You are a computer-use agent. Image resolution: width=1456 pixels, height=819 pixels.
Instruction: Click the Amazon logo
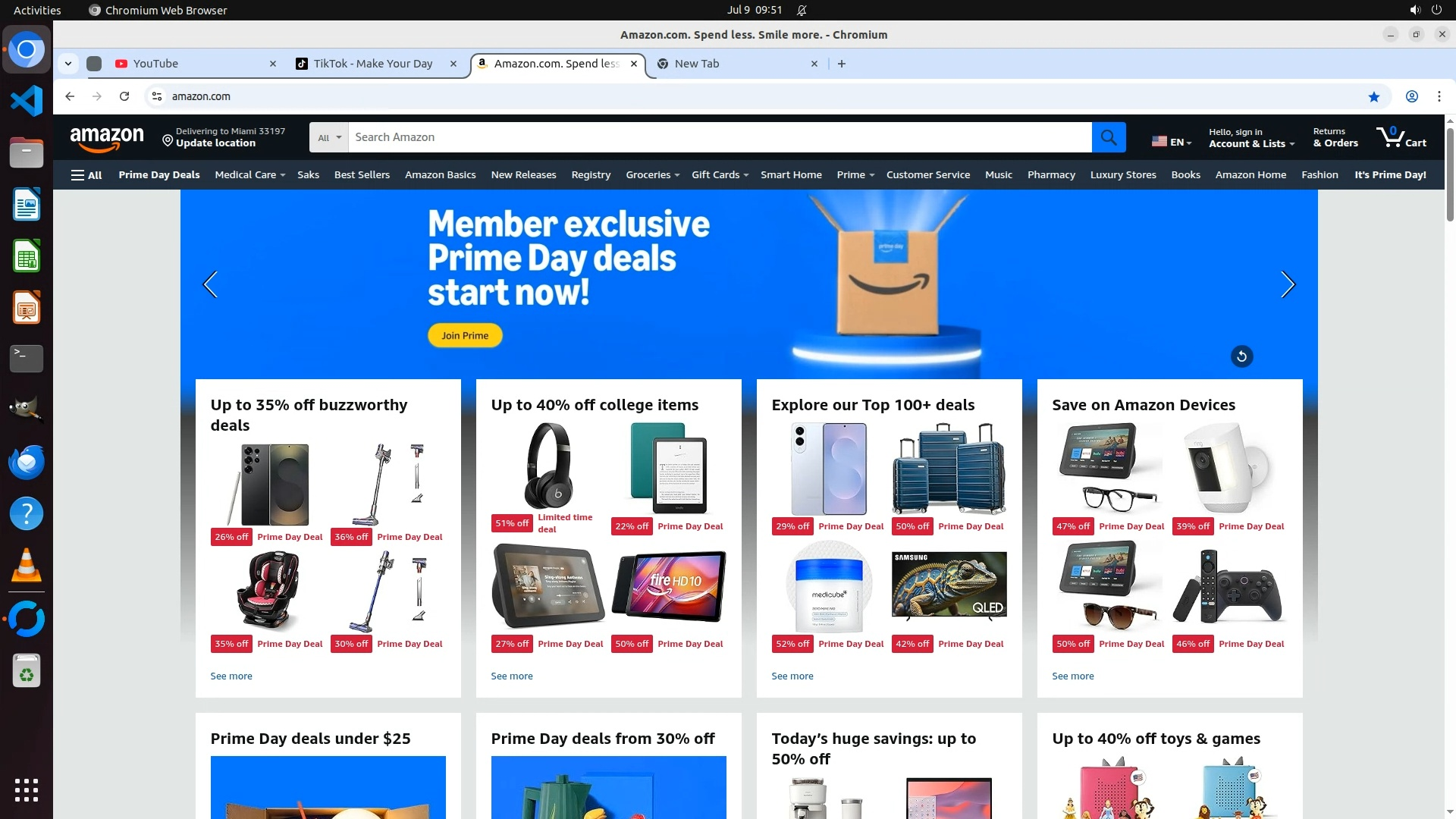point(107,139)
